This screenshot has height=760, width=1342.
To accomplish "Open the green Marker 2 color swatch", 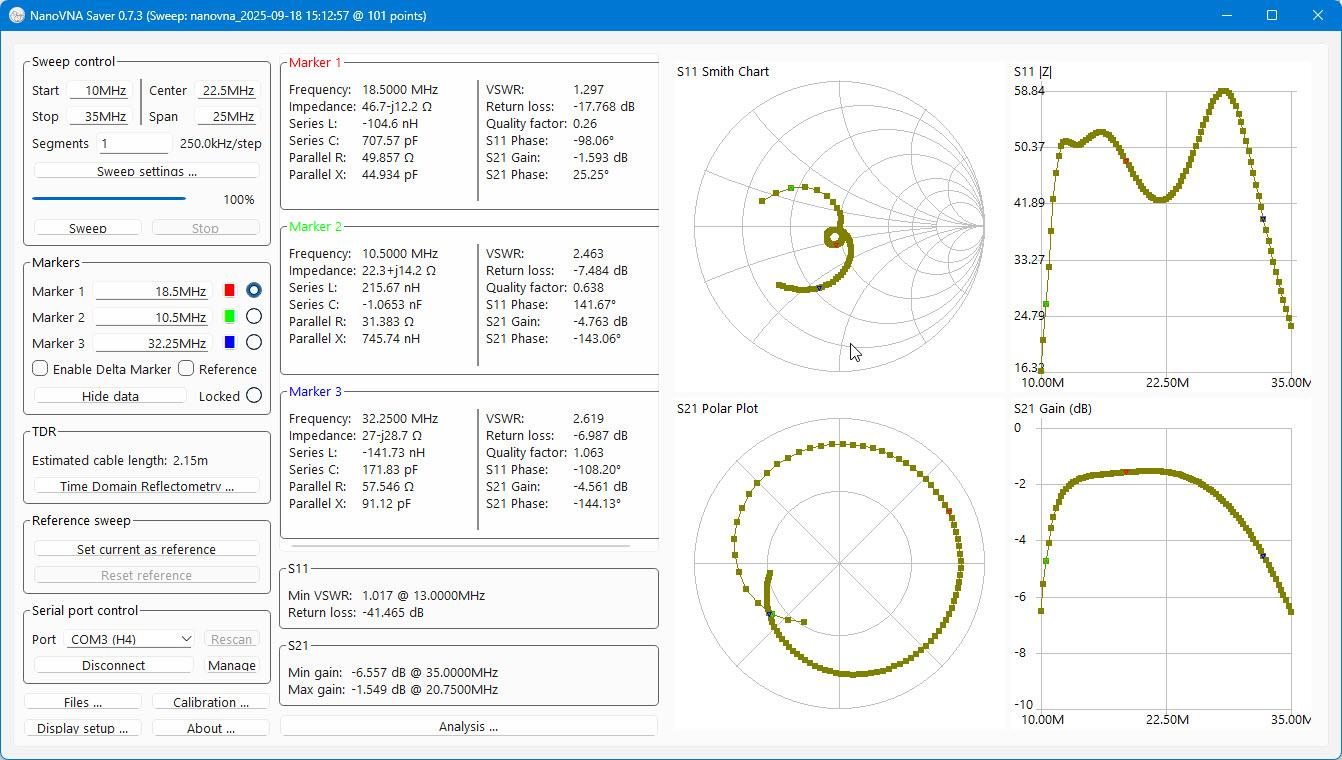I will [229, 317].
